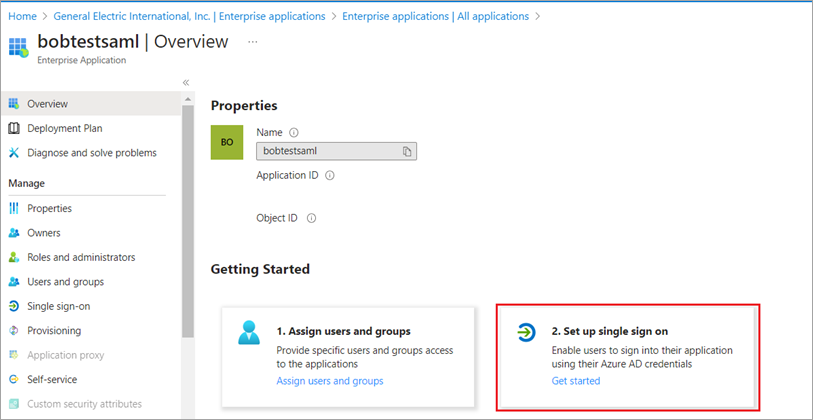Viewport: 813px width, 420px height.
Task: Open the more options ellipsis menu
Action: 253,42
